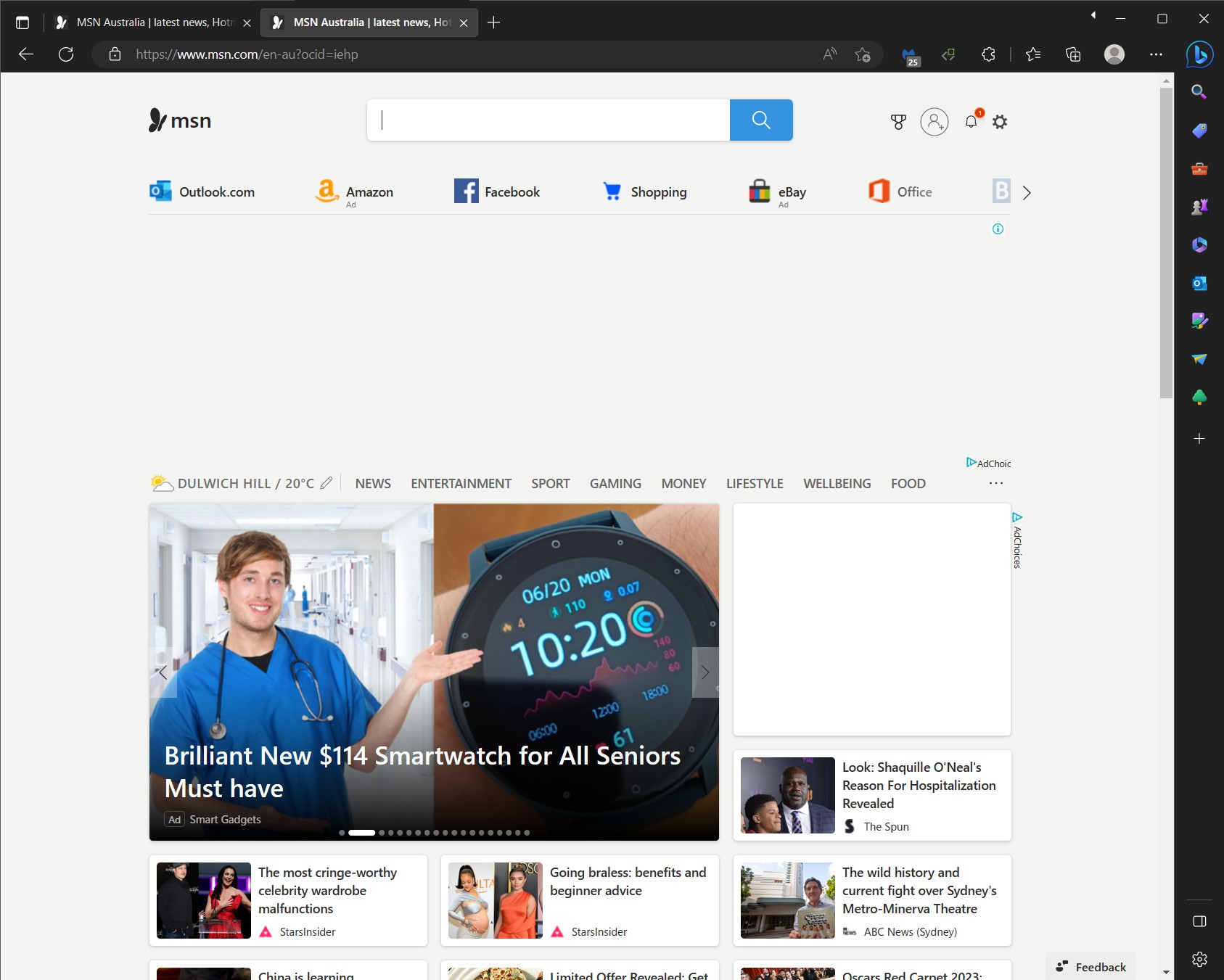This screenshot has width=1224, height=980.
Task: Select the SPORT category
Action: 550,484
